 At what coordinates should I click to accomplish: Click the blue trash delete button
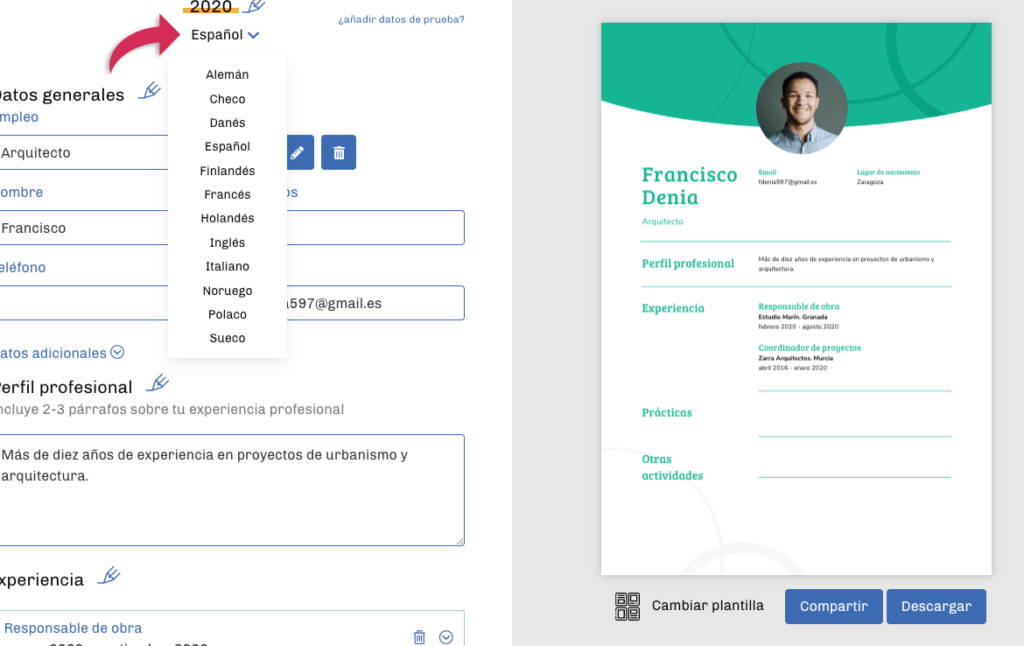pyautogui.click(x=338, y=152)
